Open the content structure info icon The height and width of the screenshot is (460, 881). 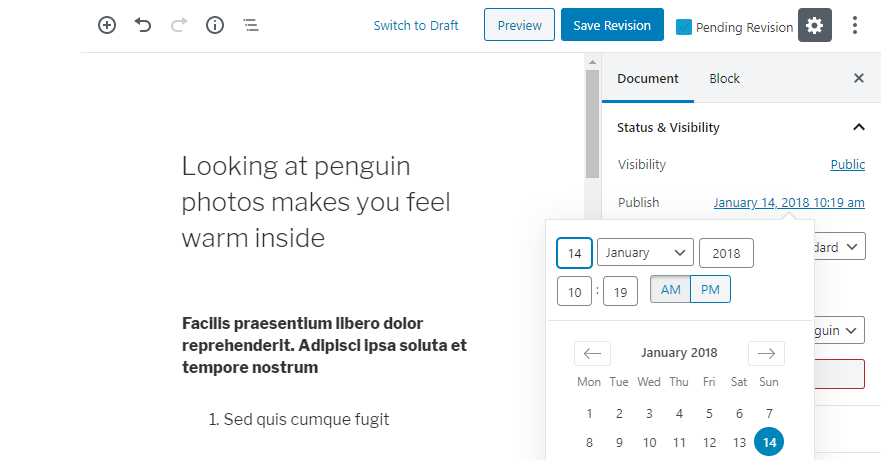215,25
